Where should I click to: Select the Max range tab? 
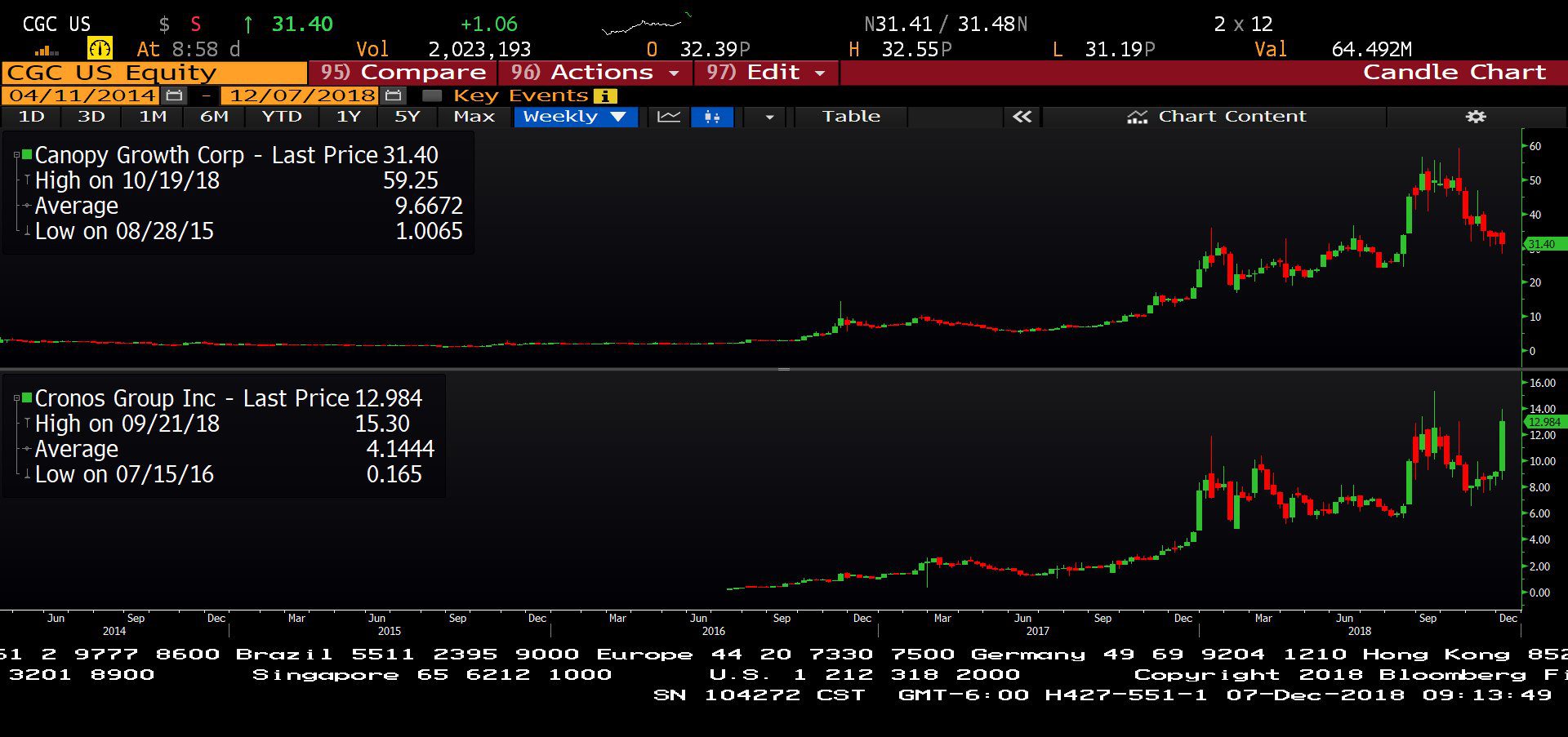pos(474,117)
